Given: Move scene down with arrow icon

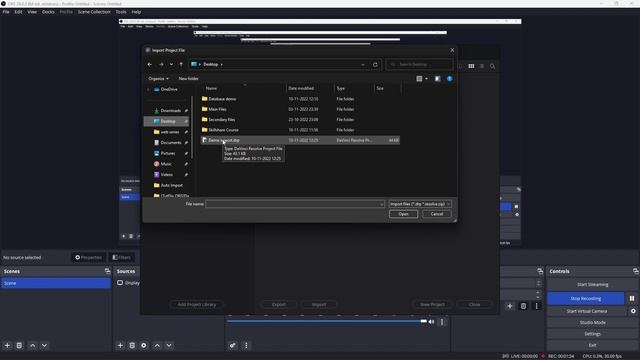Looking at the screenshot, I should click(x=44, y=345).
